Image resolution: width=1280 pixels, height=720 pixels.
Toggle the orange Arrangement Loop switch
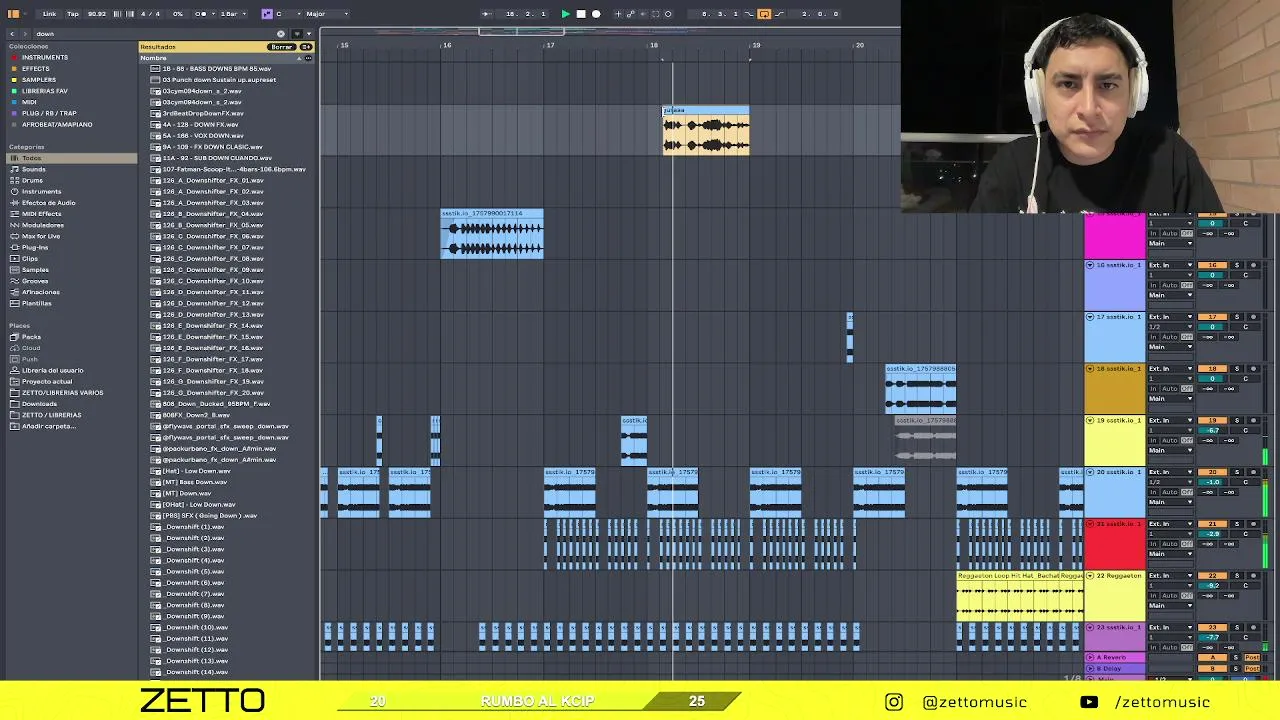(764, 14)
